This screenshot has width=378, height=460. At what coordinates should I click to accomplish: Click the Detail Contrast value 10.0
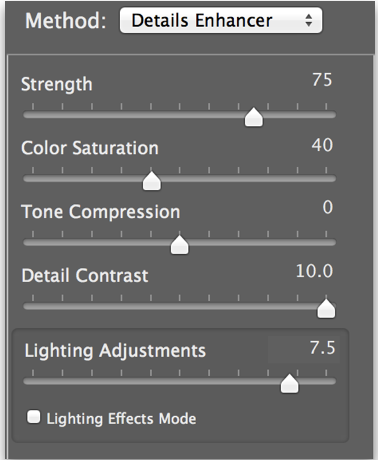coord(314,271)
